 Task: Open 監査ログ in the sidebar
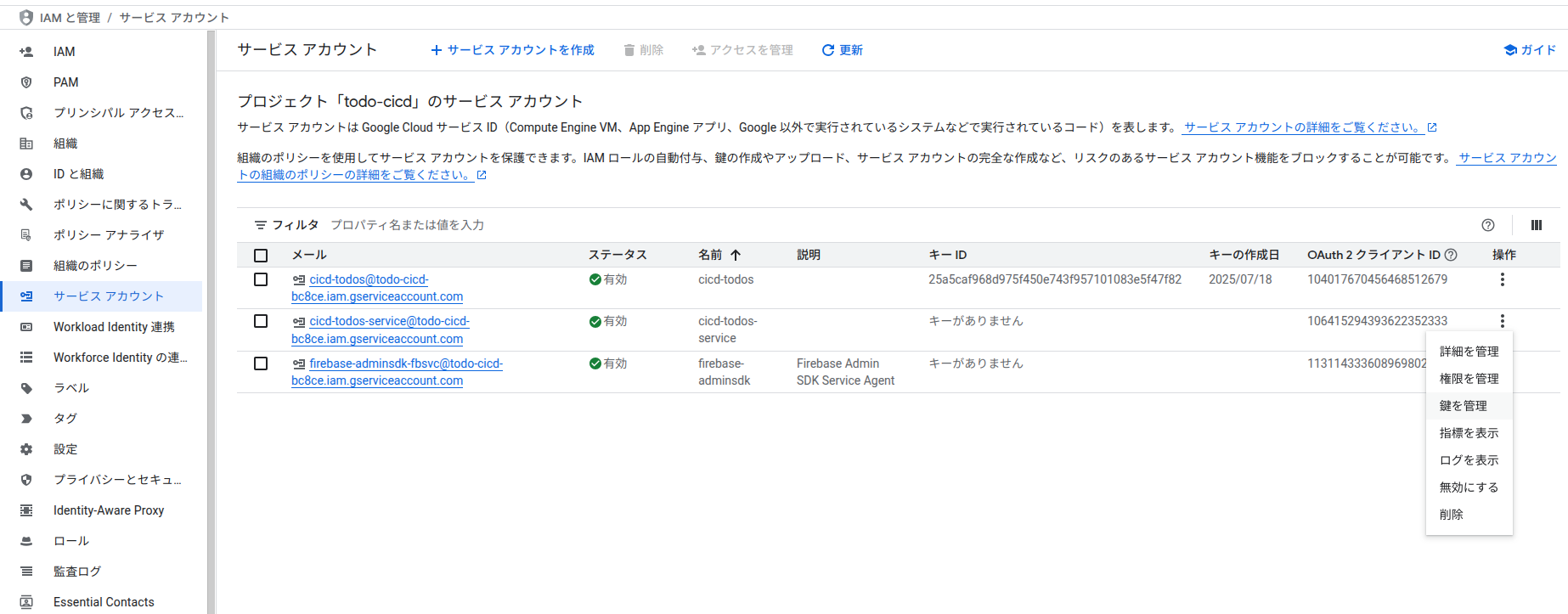pyautogui.click(x=102, y=572)
